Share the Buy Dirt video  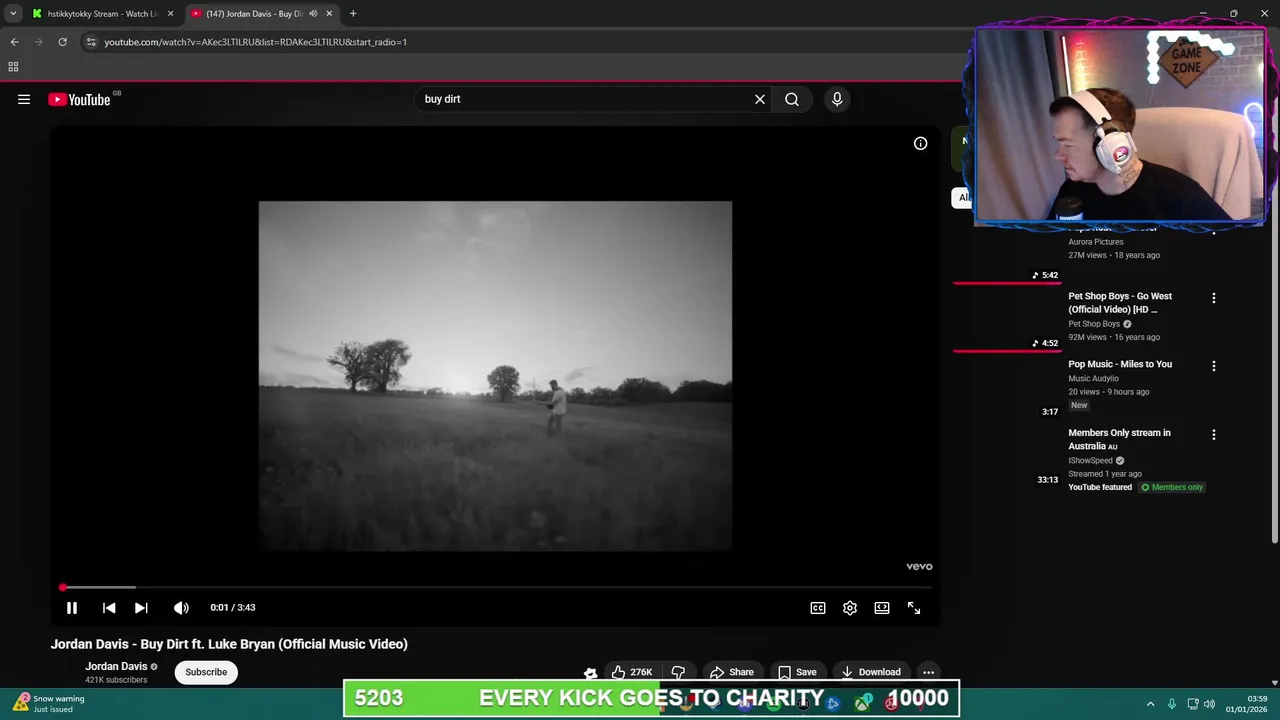click(731, 672)
